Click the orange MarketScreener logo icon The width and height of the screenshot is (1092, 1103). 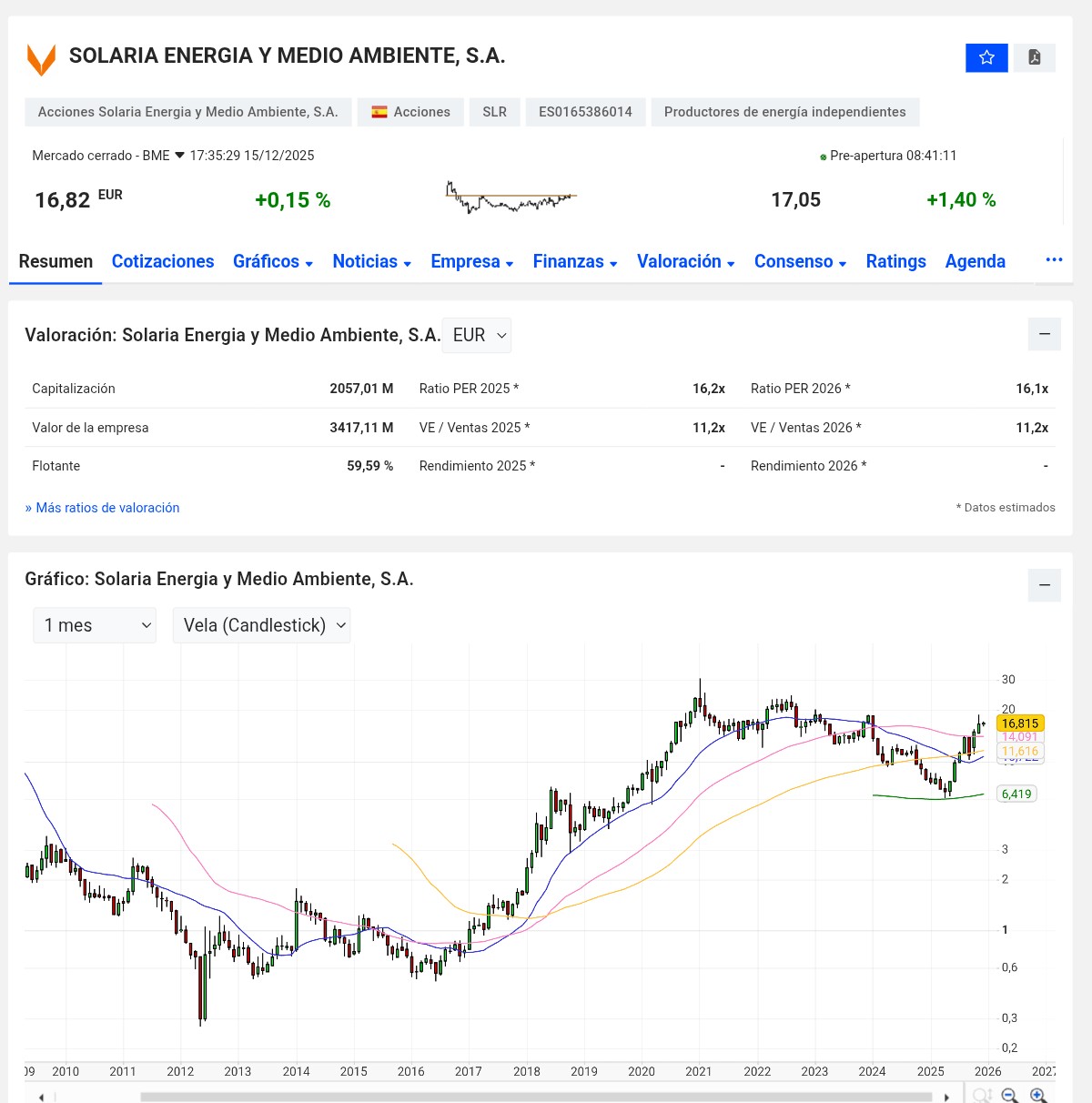click(41, 59)
